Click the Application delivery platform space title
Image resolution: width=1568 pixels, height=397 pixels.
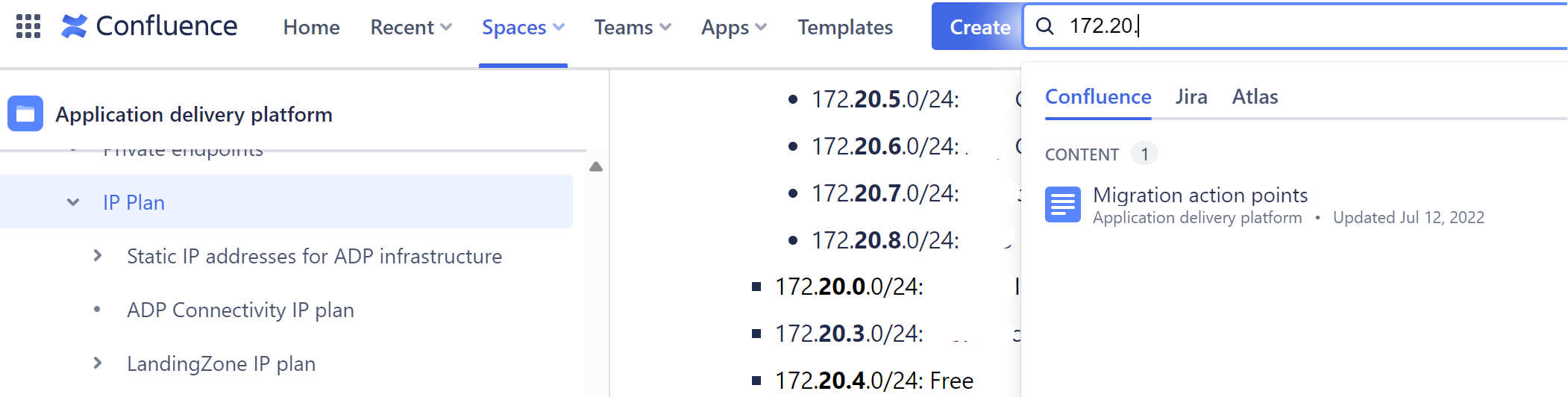point(194,114)
